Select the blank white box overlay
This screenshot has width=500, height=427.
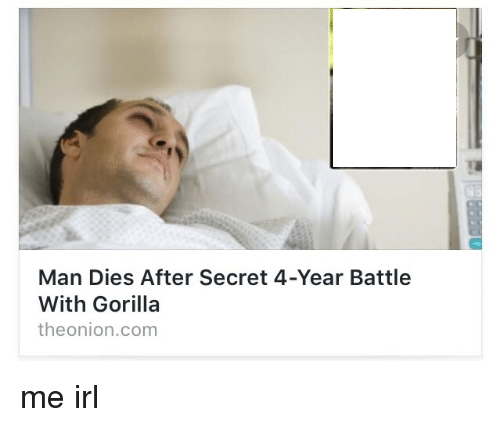(x=394, y=88)
